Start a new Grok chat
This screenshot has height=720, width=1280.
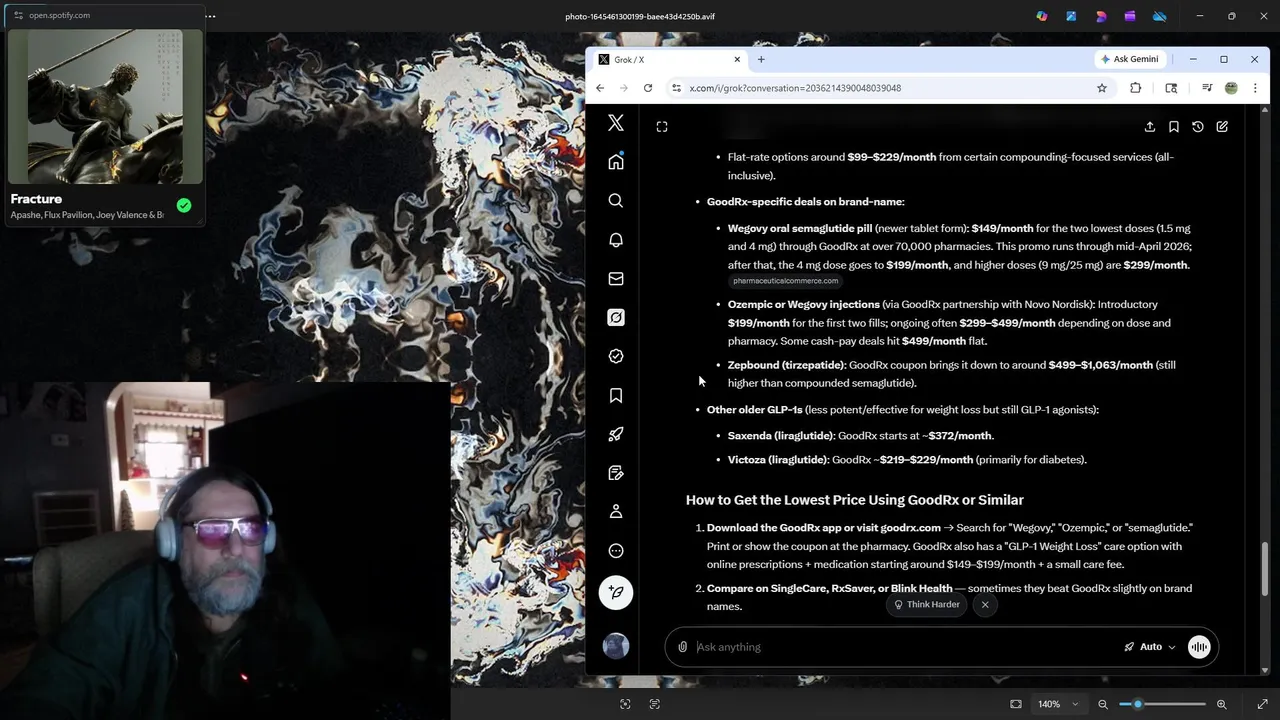click(1222, 127)
